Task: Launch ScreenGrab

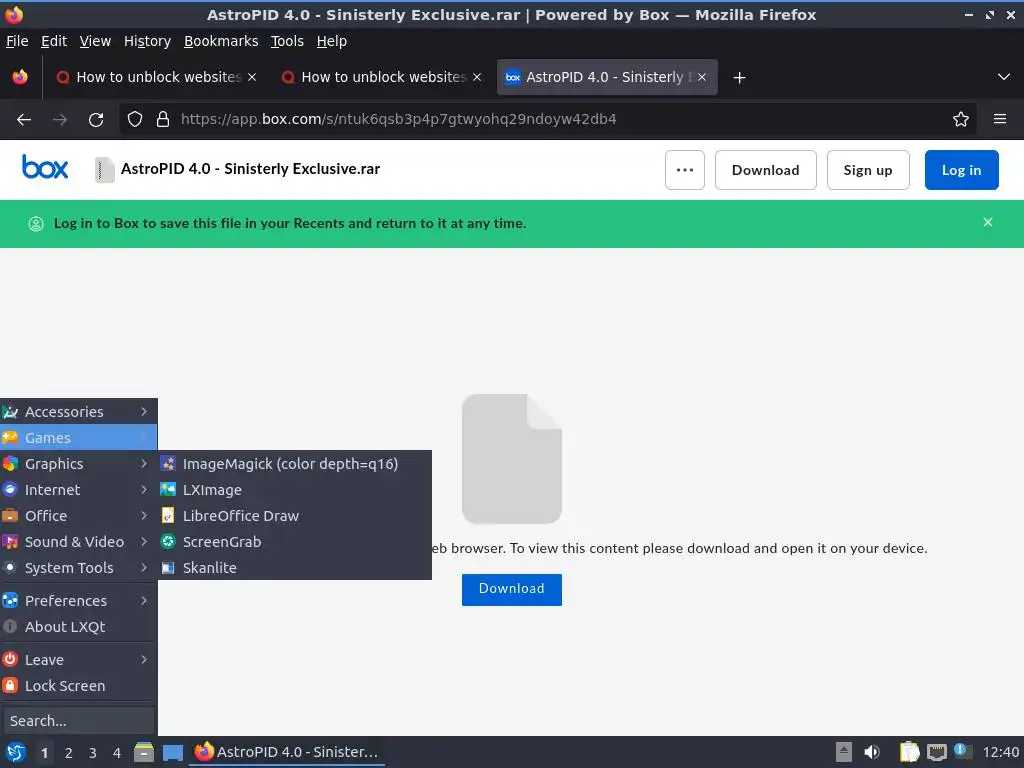Action: click(x=295, y=542)
